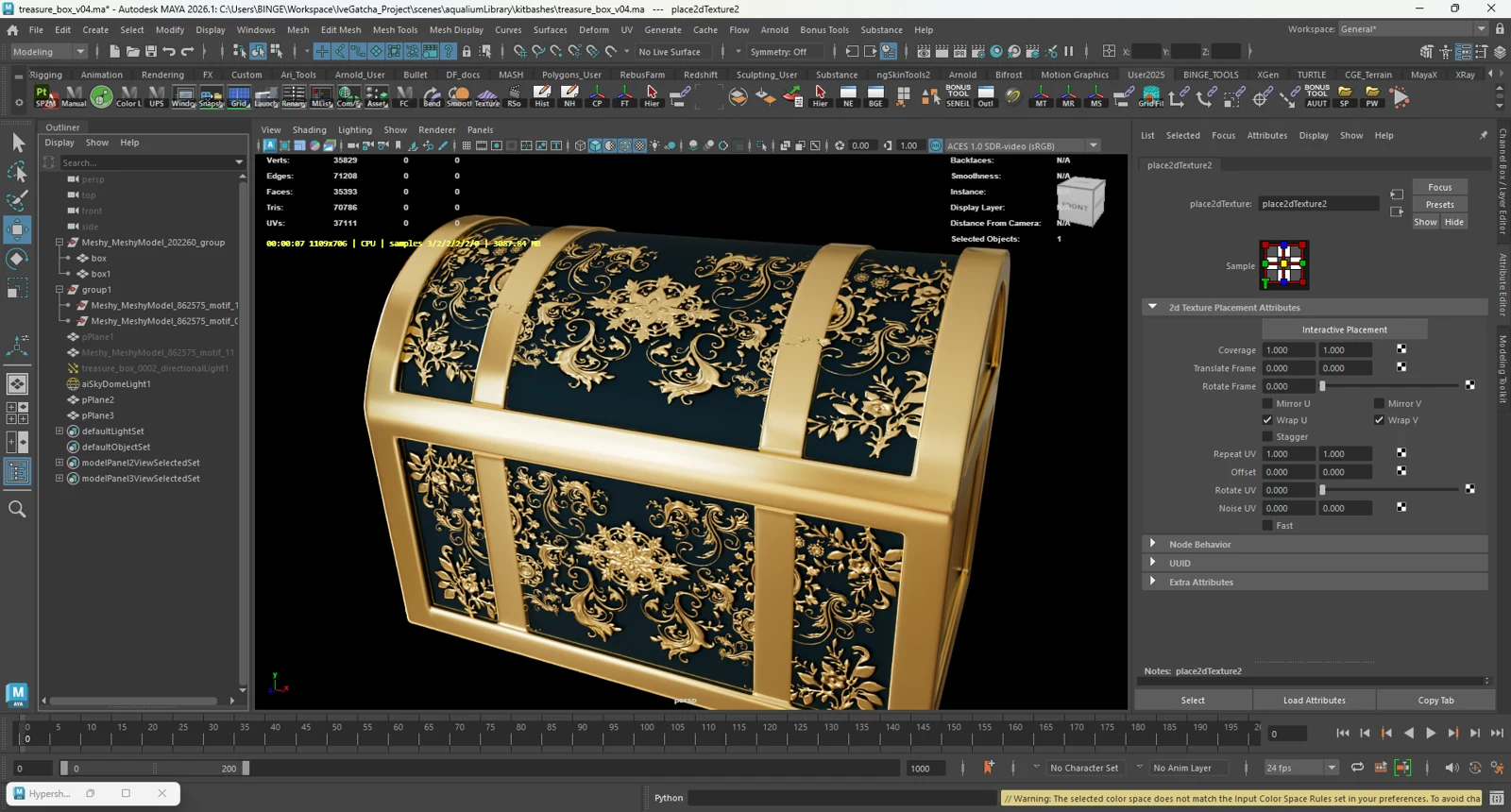Adjust the Rotate UV slider handle
Image resolution: width=1511 pixels, height=812 pixels.
point(1322,490)
